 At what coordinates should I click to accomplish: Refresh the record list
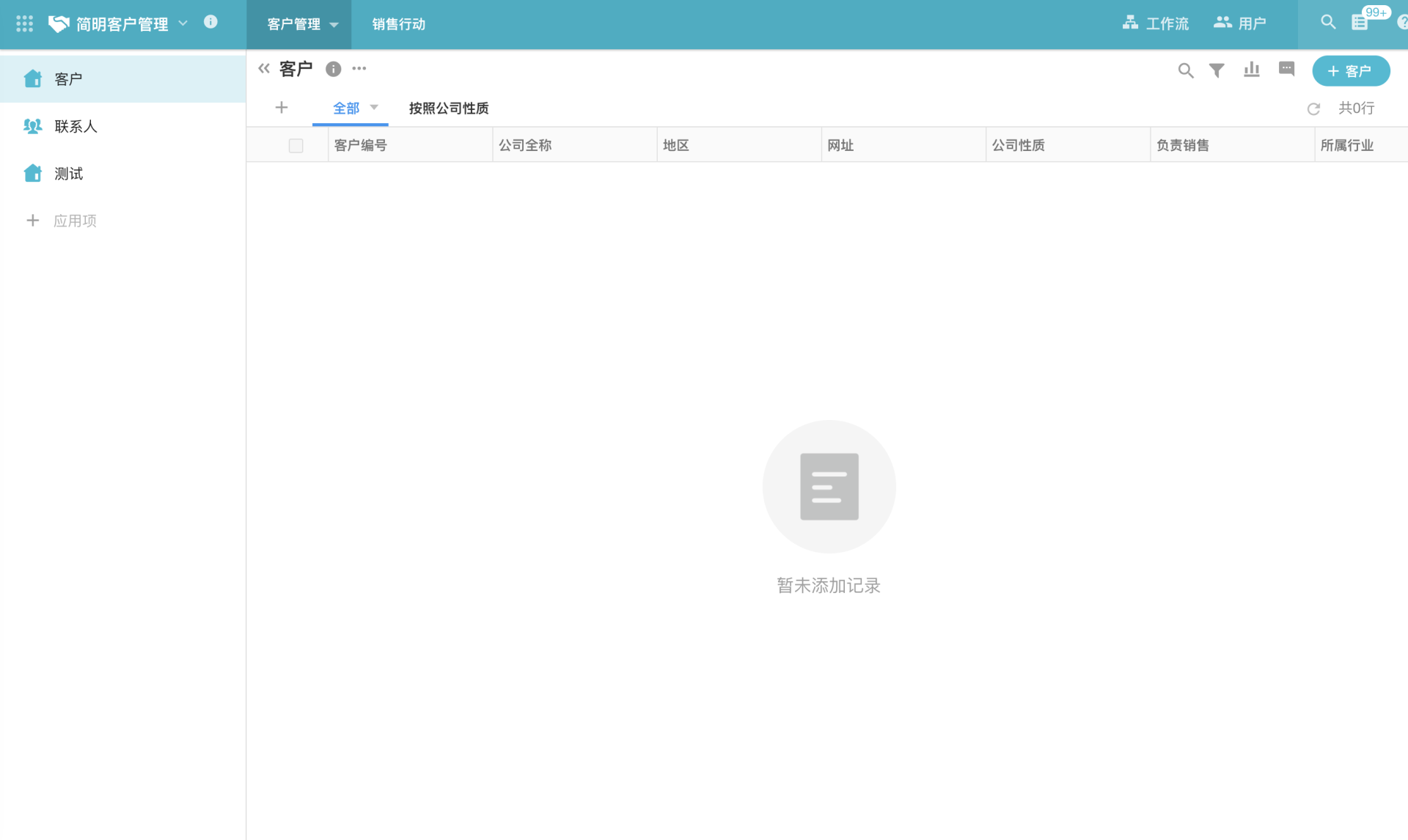point(1313,108)
